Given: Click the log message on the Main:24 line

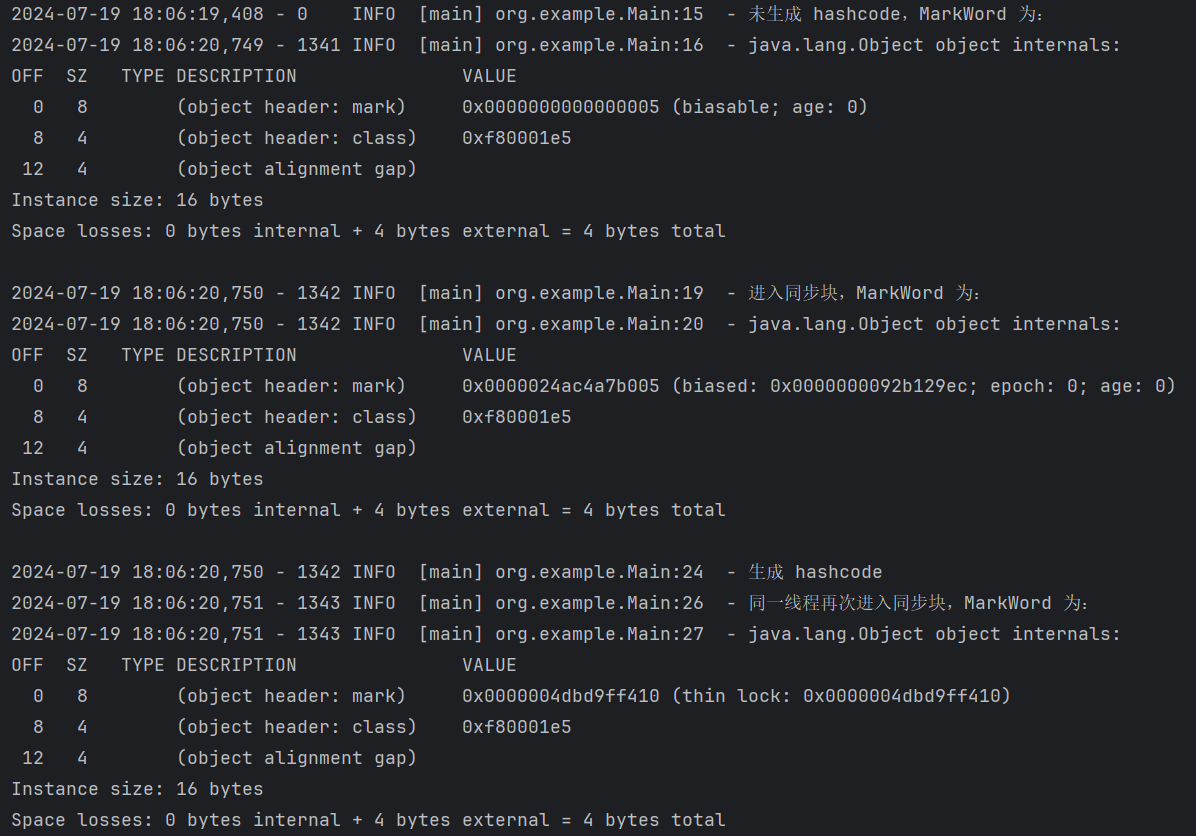Looking at the screenshot, I should click(815, 572).
